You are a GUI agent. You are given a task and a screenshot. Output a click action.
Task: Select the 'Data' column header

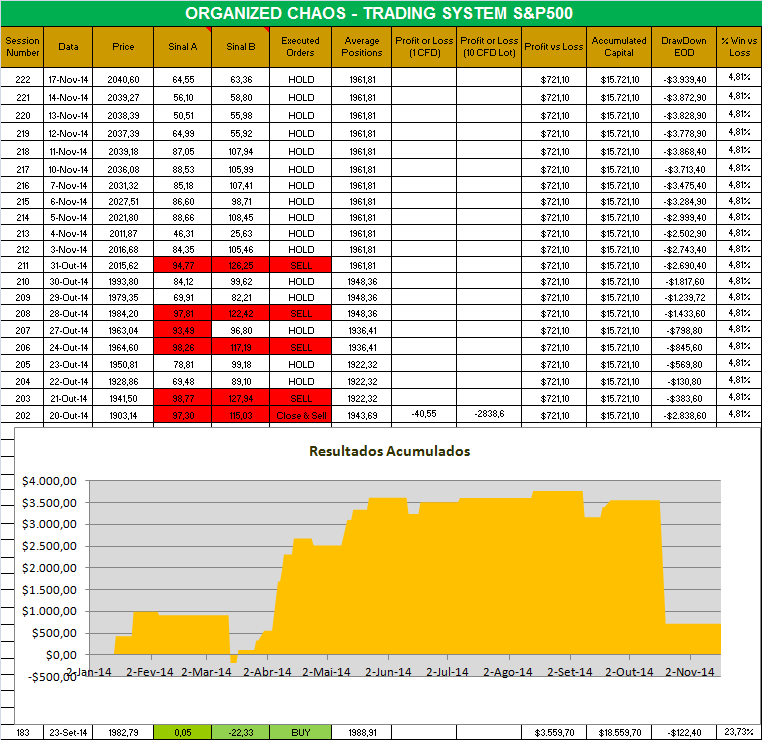(x=68, y=47)
